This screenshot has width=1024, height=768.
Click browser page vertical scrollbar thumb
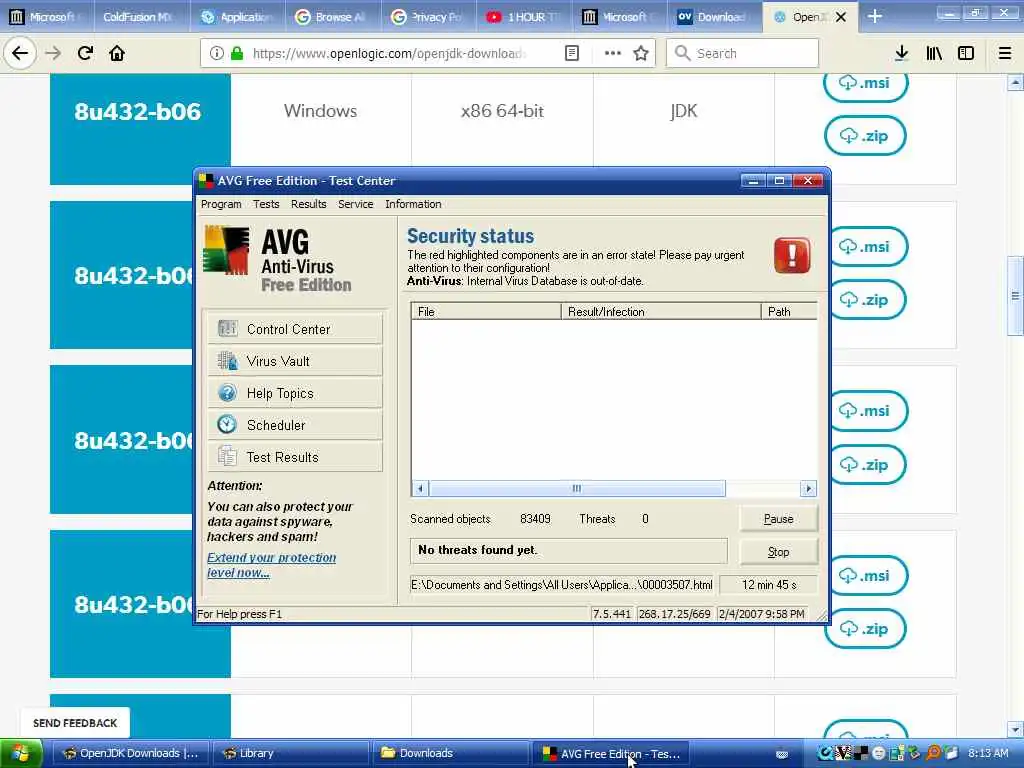[x=1015, y=296]
